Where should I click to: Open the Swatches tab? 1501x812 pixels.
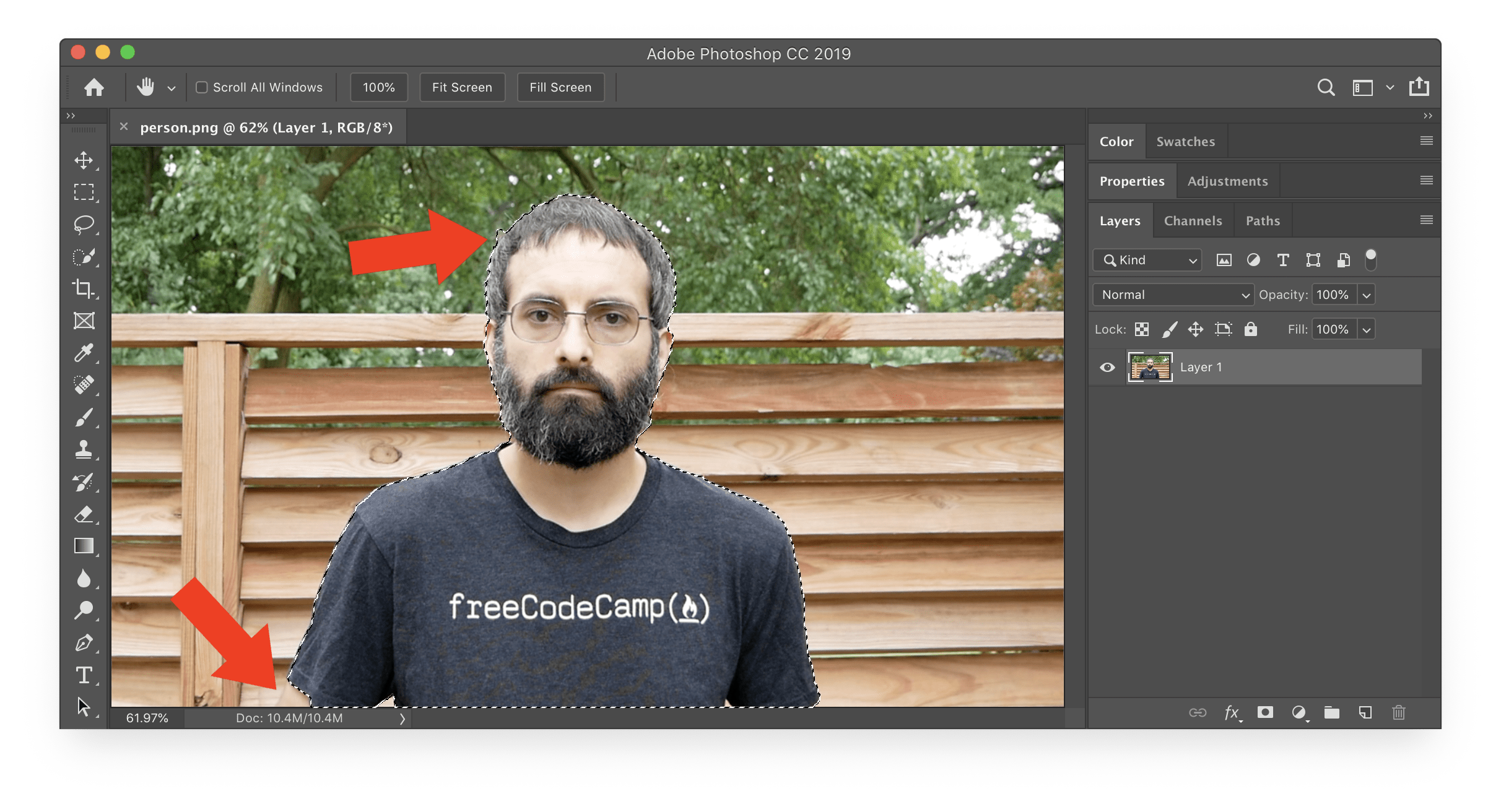pyautogui.click(x=1185, y=142)
